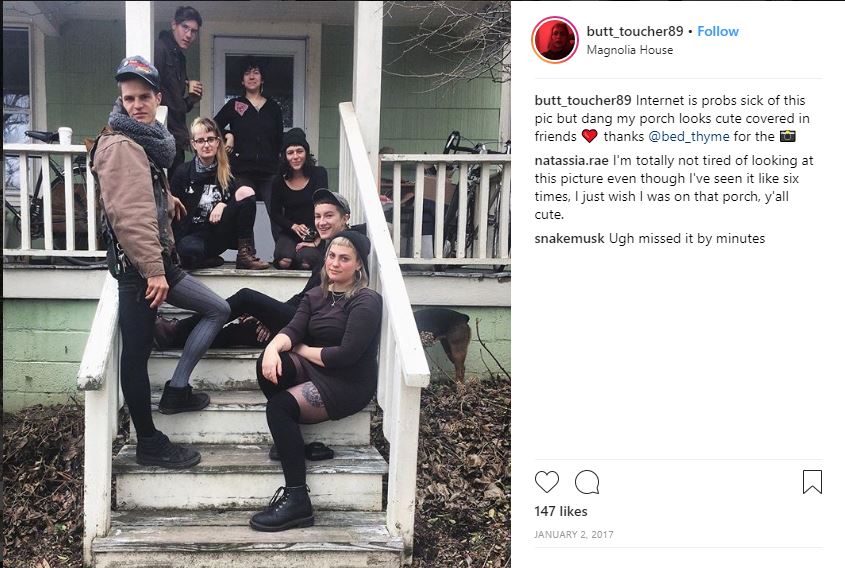Open comments via the speech bubble icon
The height and width of the screenshot is (568, 845).
[587, 482]
